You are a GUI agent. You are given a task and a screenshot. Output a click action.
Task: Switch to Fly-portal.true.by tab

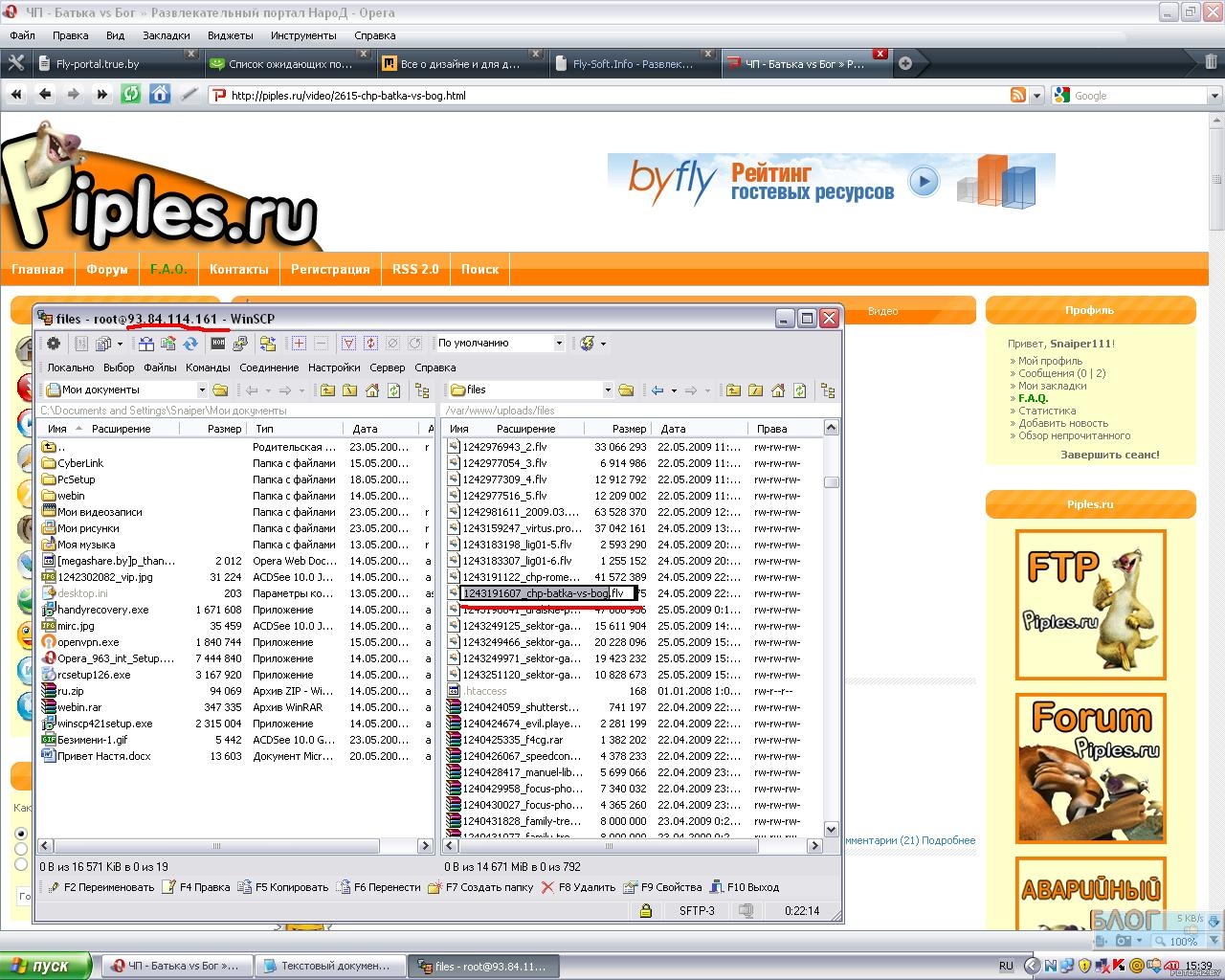pos(117,64)
